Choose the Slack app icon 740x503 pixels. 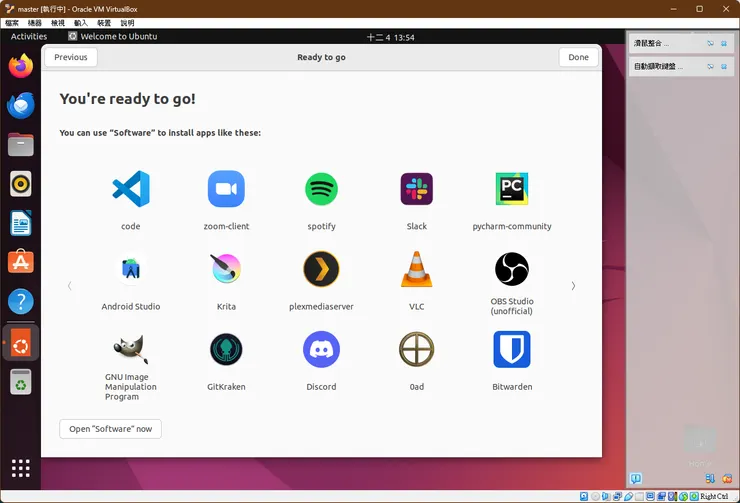click(417, 189)
